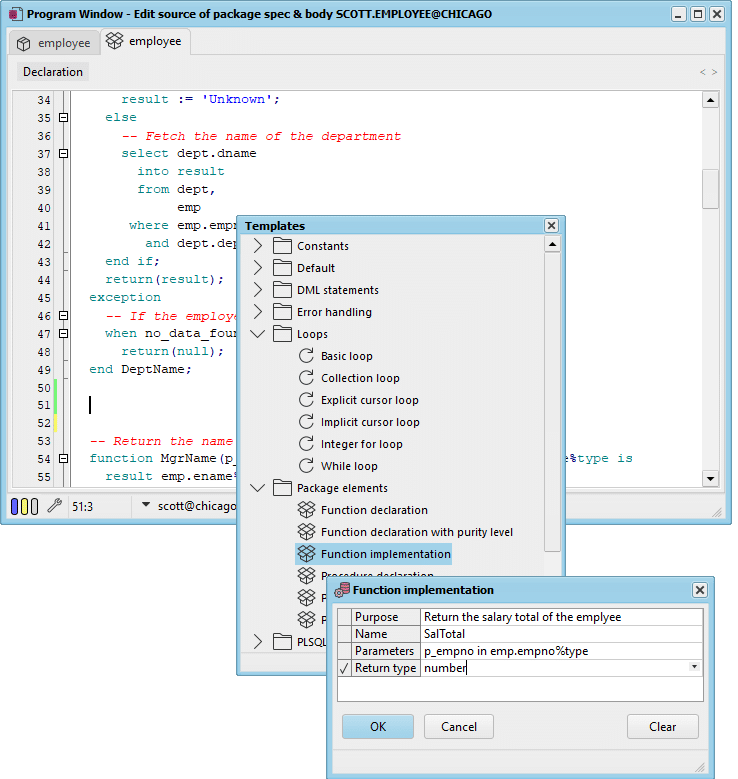Click the Purpose field value

tap(562, 617)
